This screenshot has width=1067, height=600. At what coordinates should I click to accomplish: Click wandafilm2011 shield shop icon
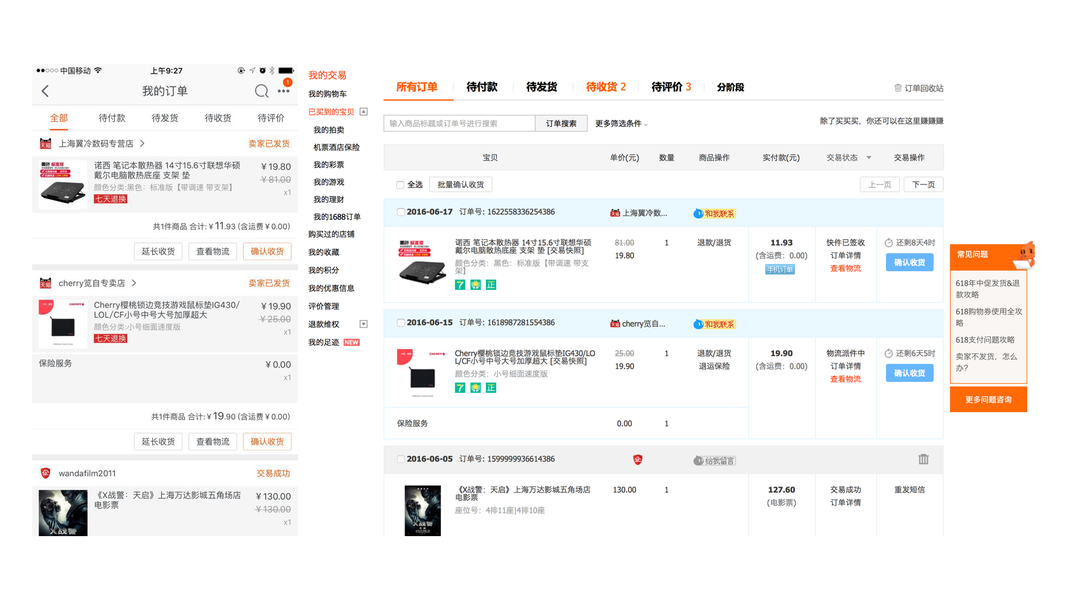click(x=46, y=473)
